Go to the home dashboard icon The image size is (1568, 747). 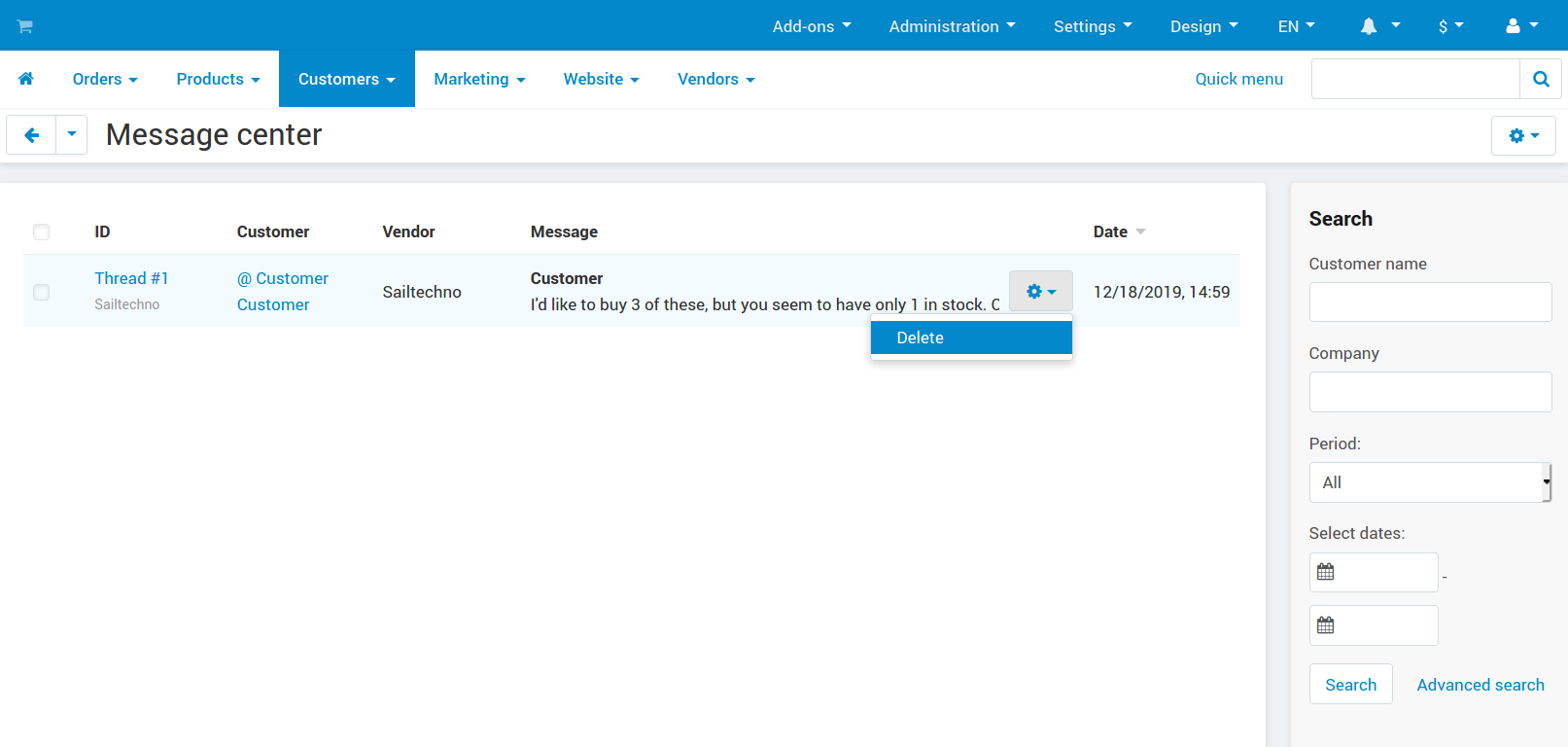point(26,79)
